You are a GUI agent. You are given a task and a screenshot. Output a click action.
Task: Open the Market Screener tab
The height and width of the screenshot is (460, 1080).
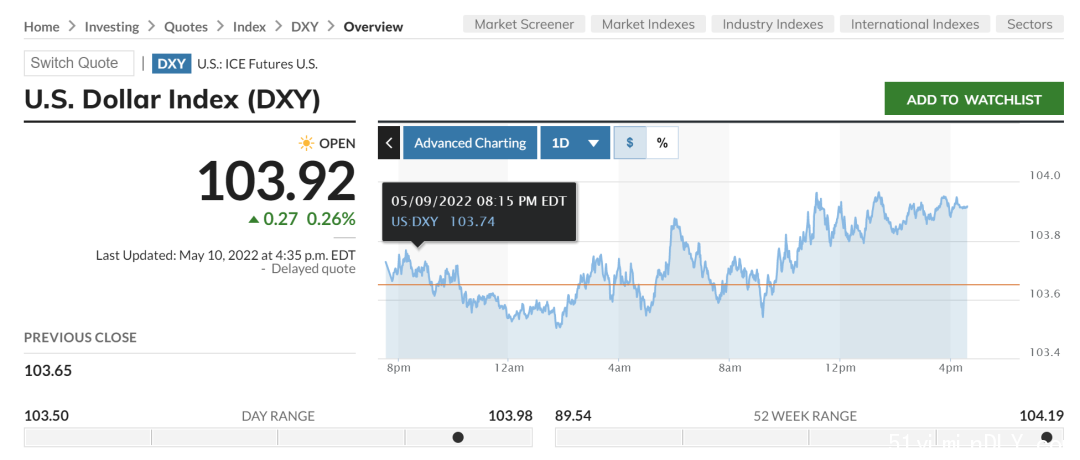click(x=524, y=24)
